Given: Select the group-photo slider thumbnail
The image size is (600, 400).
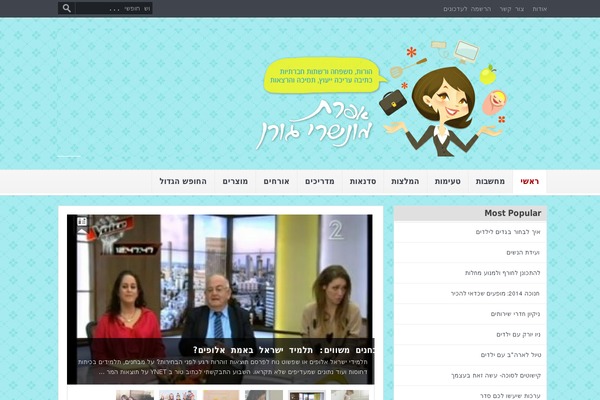Looking at the screenshot, I should pos(178,395).
